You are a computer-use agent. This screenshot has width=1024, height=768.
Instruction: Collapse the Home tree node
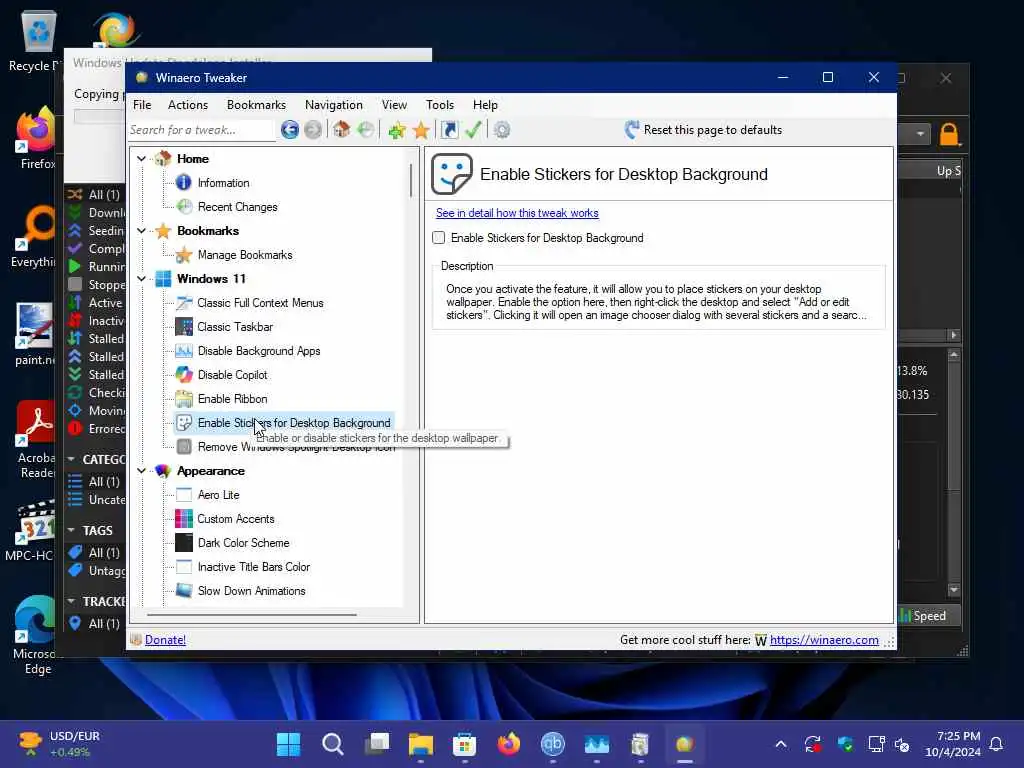[141, 159]
